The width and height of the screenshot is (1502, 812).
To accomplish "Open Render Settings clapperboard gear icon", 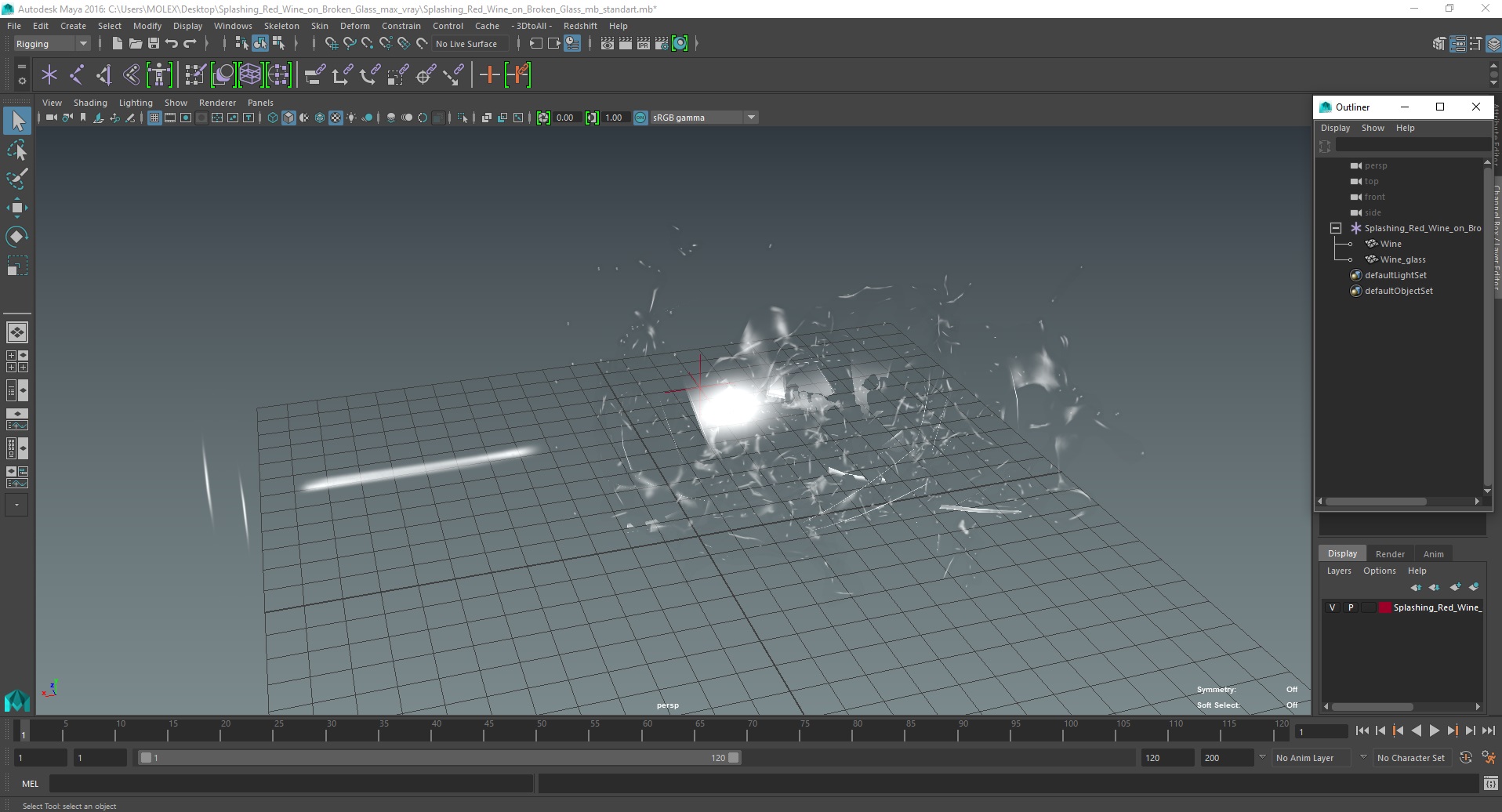I will 662,44.
